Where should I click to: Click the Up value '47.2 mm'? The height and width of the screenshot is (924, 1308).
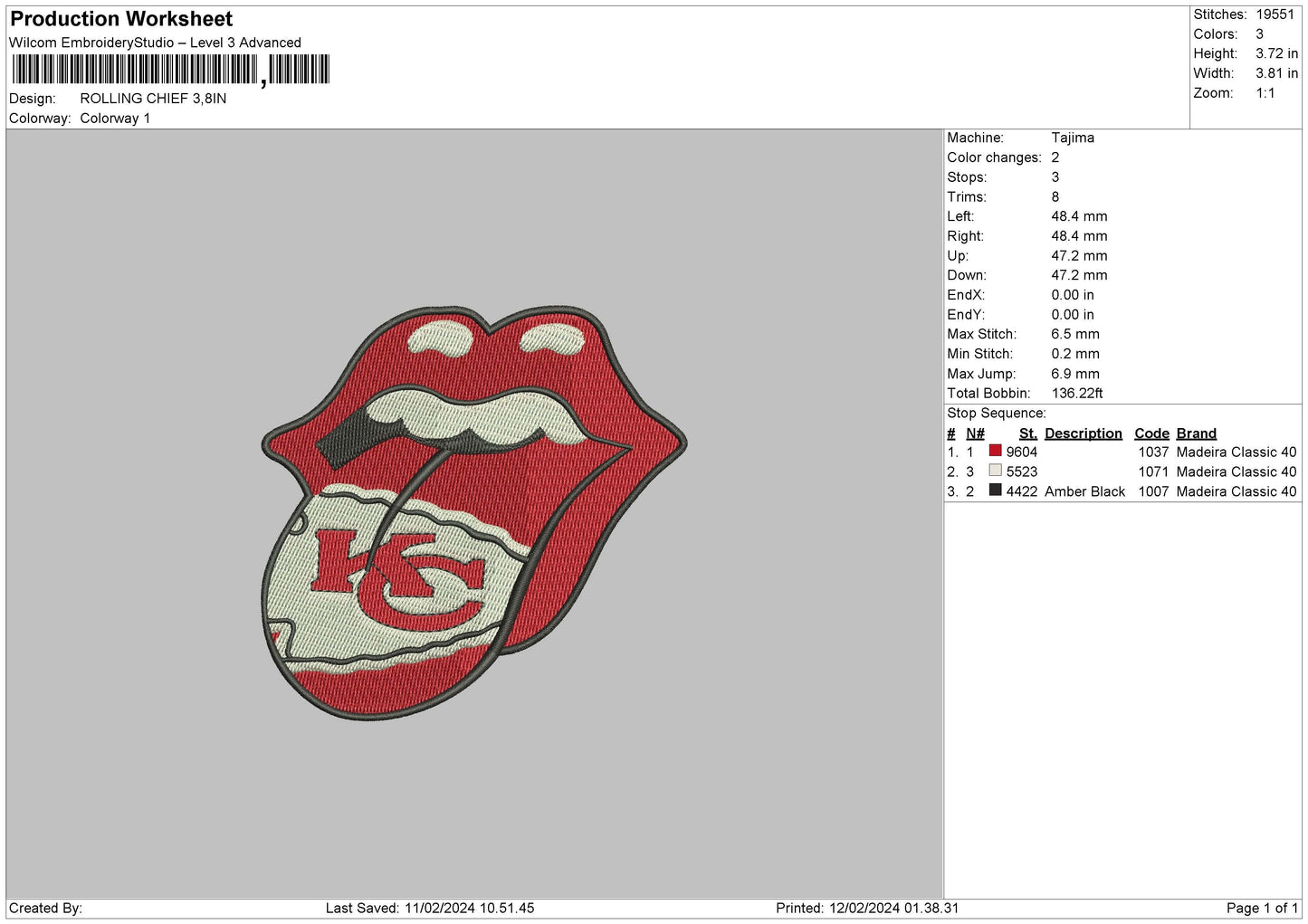pos(1079,256)
